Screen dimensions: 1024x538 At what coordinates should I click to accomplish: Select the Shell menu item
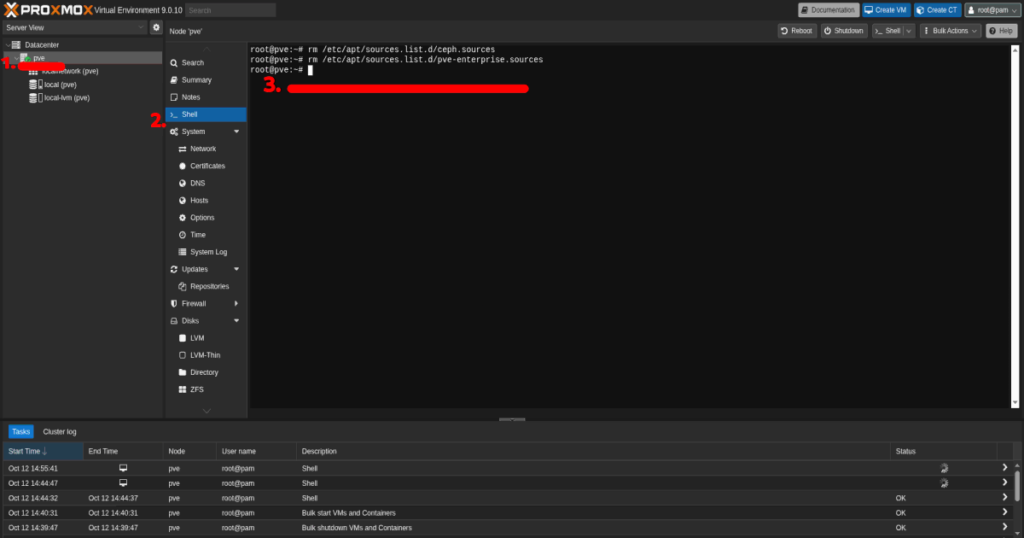(190, 115)
